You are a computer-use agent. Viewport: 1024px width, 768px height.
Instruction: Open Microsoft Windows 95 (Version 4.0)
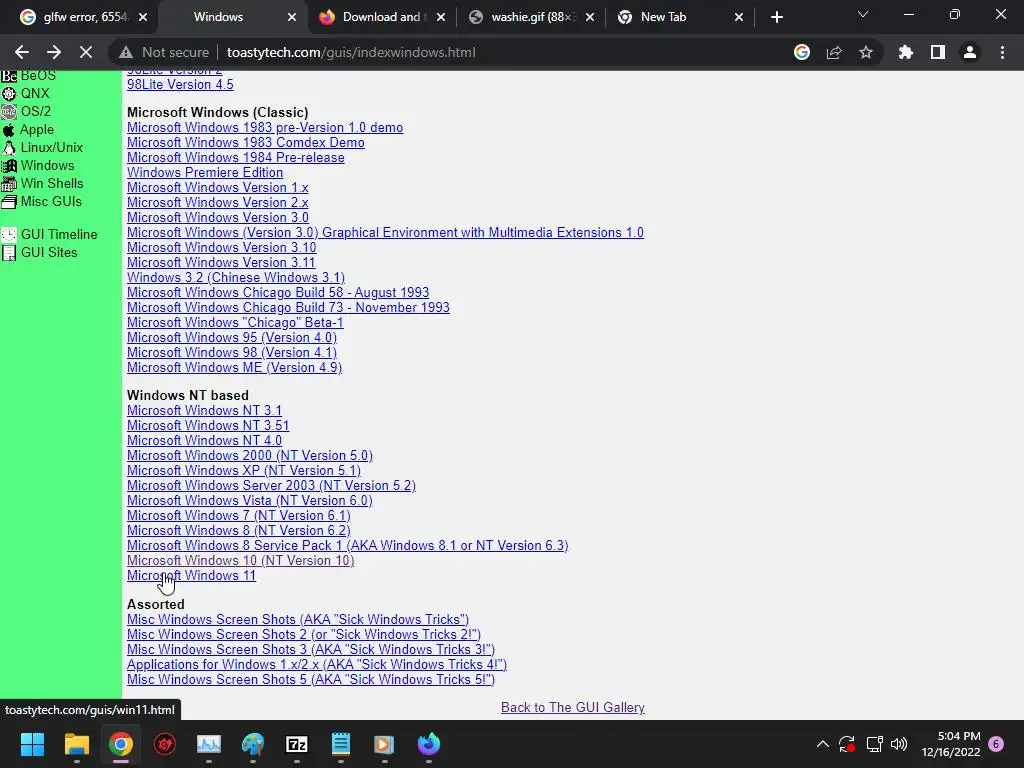(232, 338)
